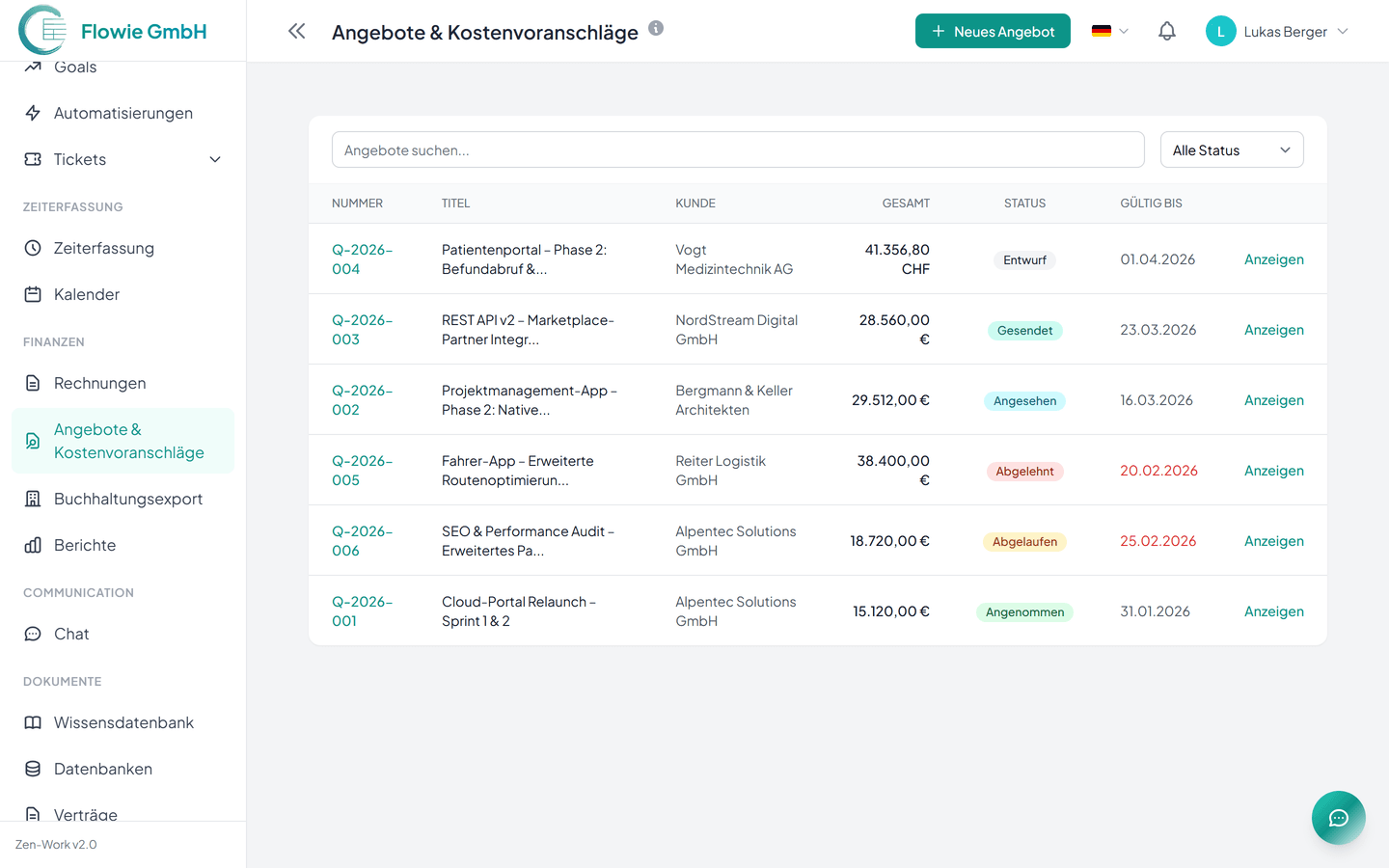
Task: Click the Neues Angebot button
Action: 993,31
